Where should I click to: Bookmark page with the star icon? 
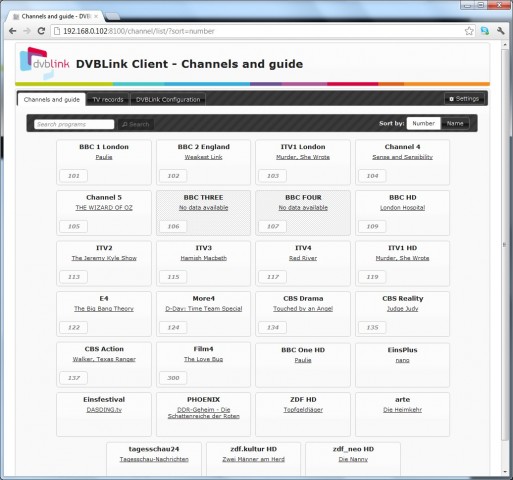[x=469, y=31]
